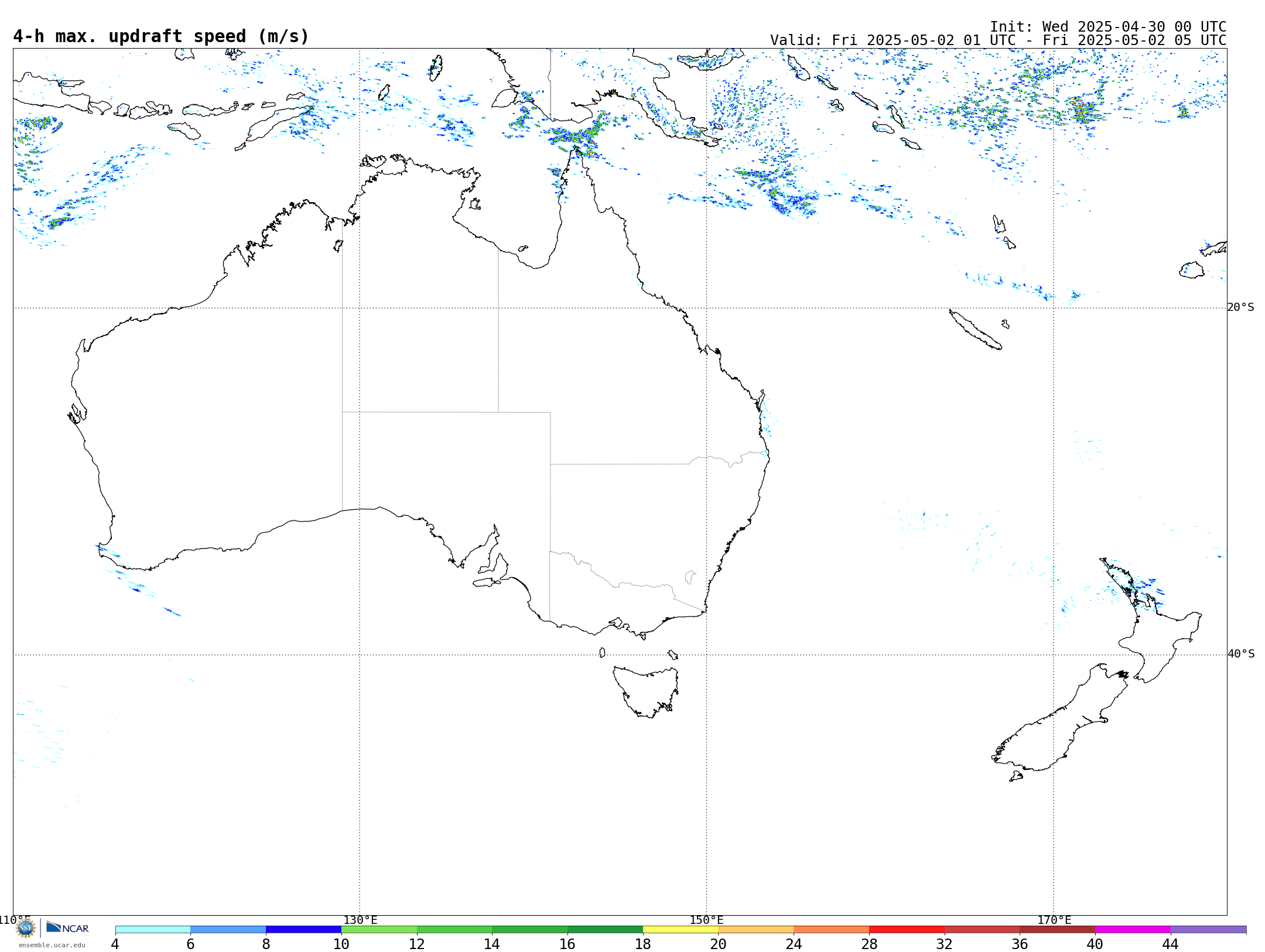Click the colorbar tick label 32
Image resolution: width=1265 pixels, height=952 pixels.
[x=945, y=944]
